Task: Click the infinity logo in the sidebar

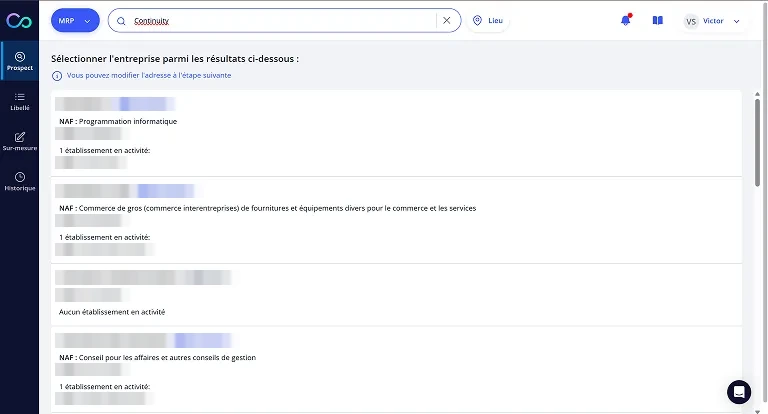Action: coord(19,21)
